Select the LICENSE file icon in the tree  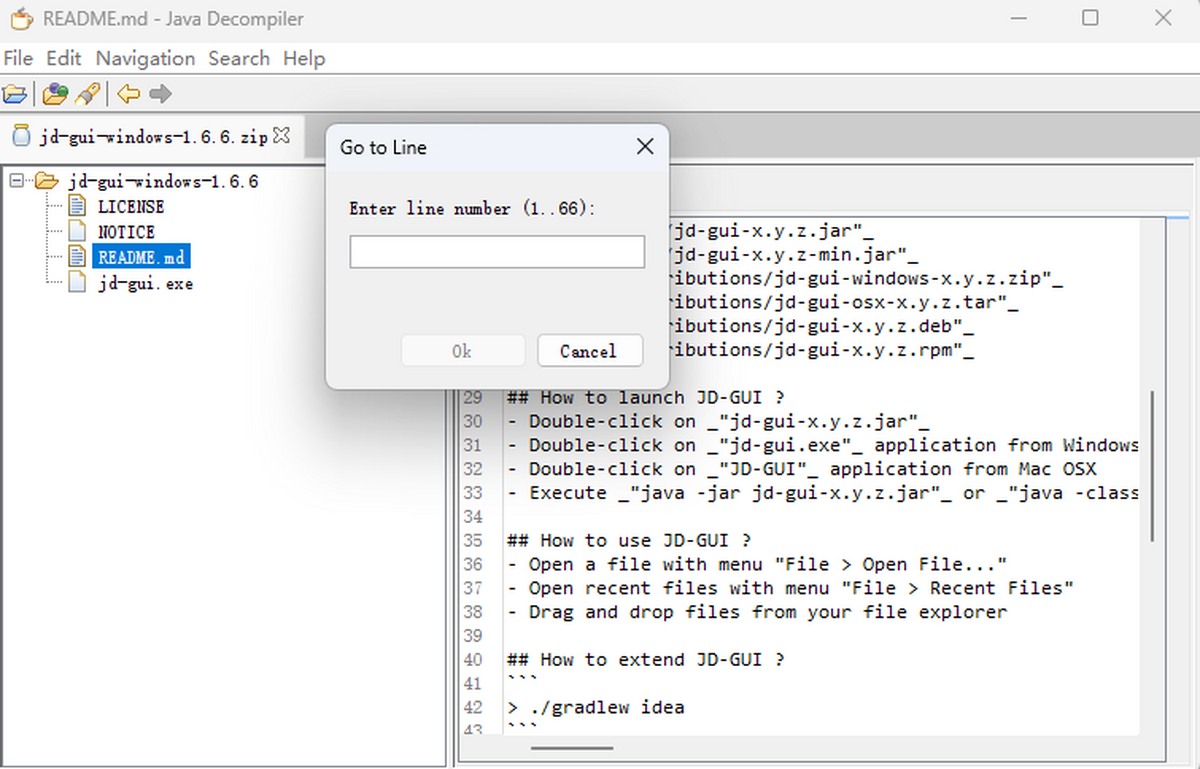[78, 206]
